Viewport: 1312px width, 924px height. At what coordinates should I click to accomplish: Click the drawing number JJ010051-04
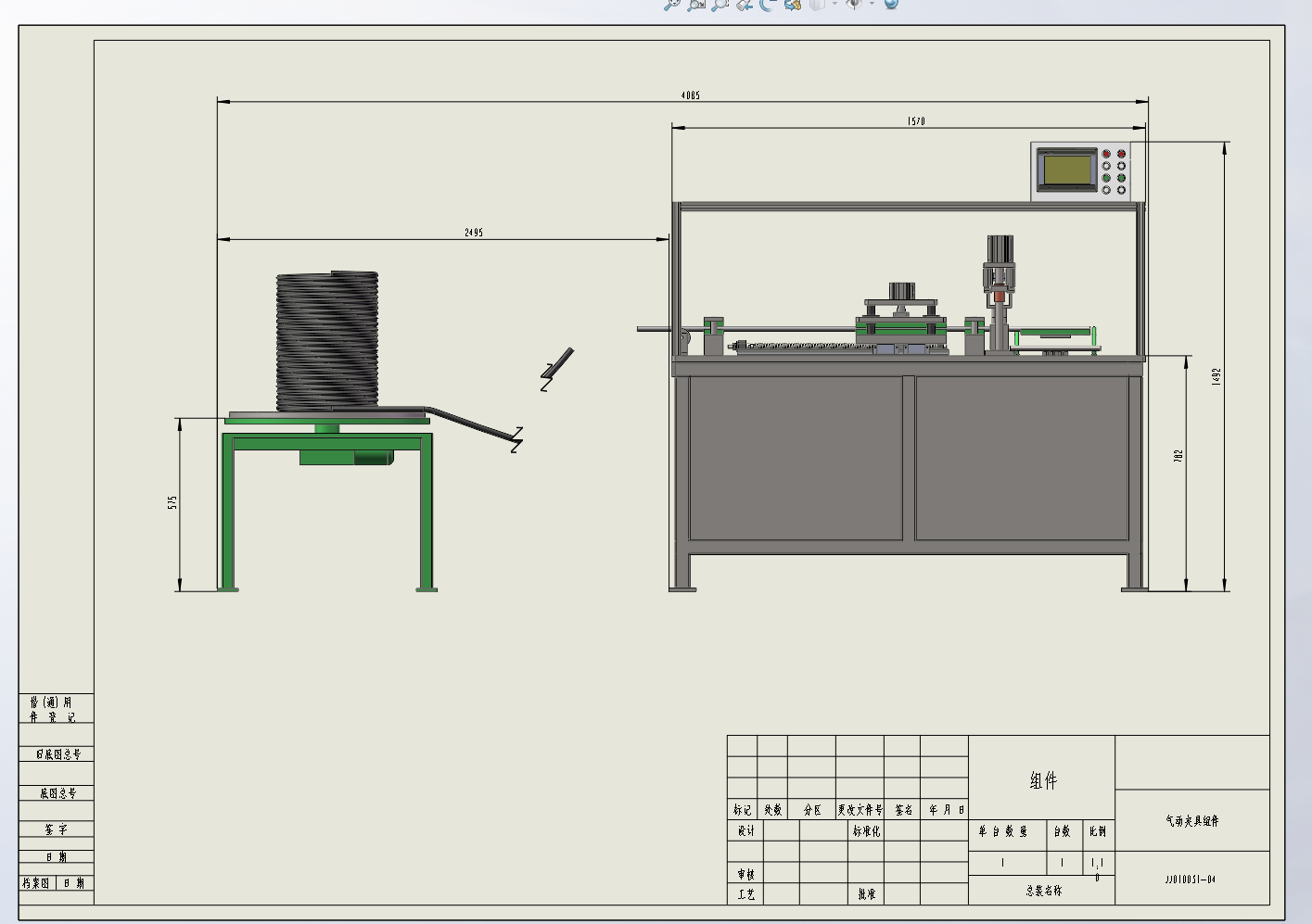click(1191, 879)
